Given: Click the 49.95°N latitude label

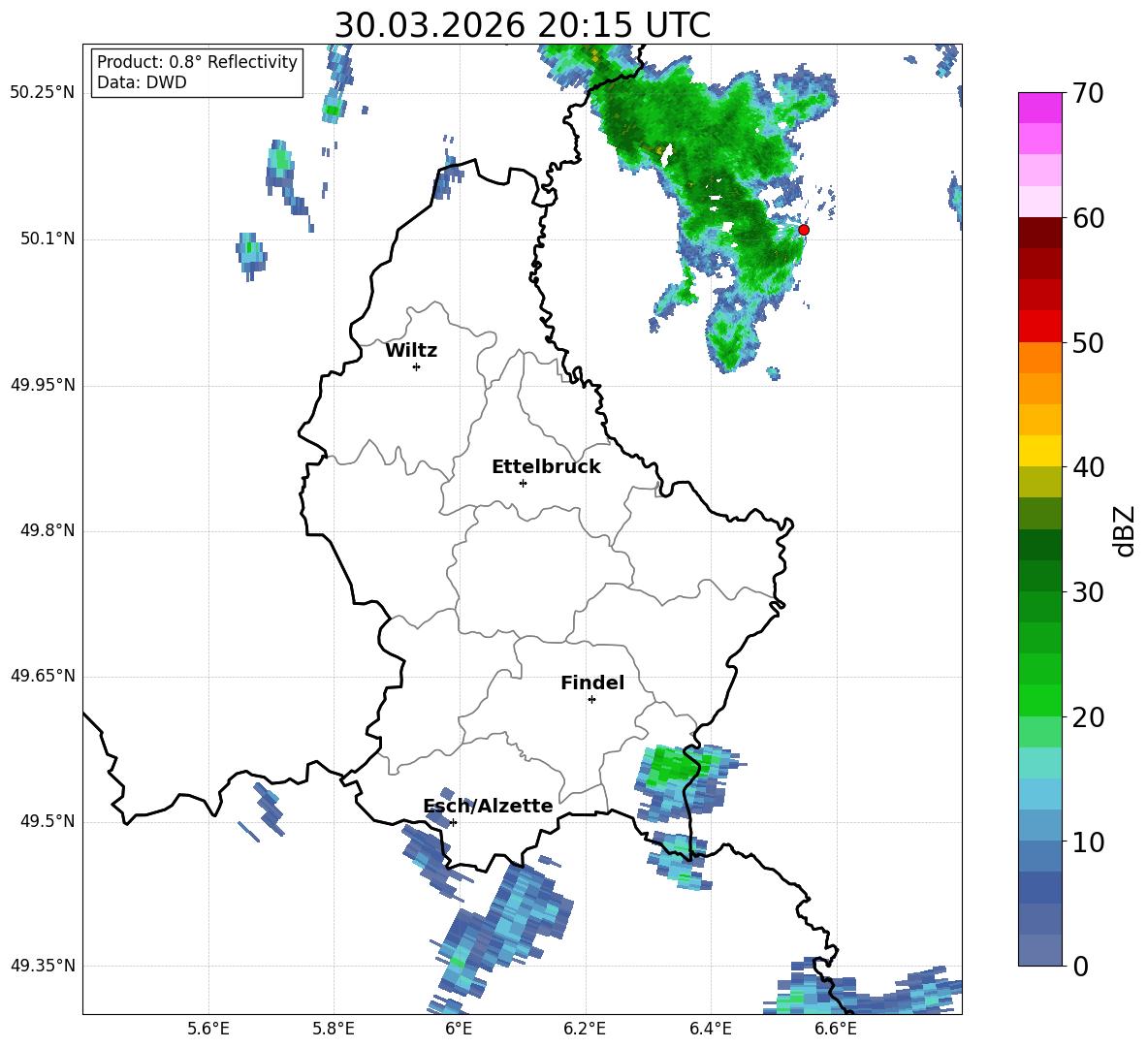Looking at the screenshot, I should coord(43,385).
